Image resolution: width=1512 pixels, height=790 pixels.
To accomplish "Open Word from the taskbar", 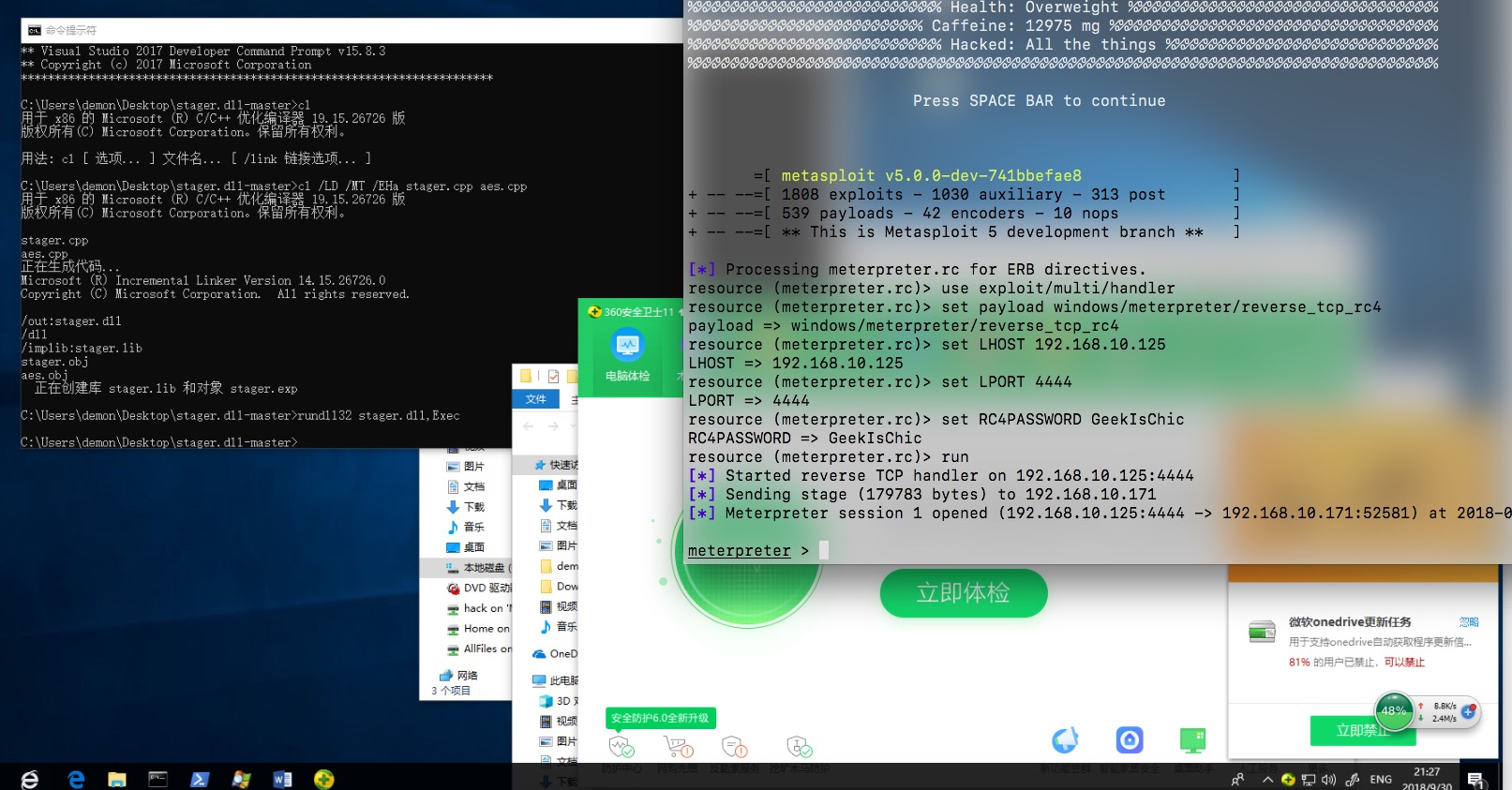I will coord(282,779).
